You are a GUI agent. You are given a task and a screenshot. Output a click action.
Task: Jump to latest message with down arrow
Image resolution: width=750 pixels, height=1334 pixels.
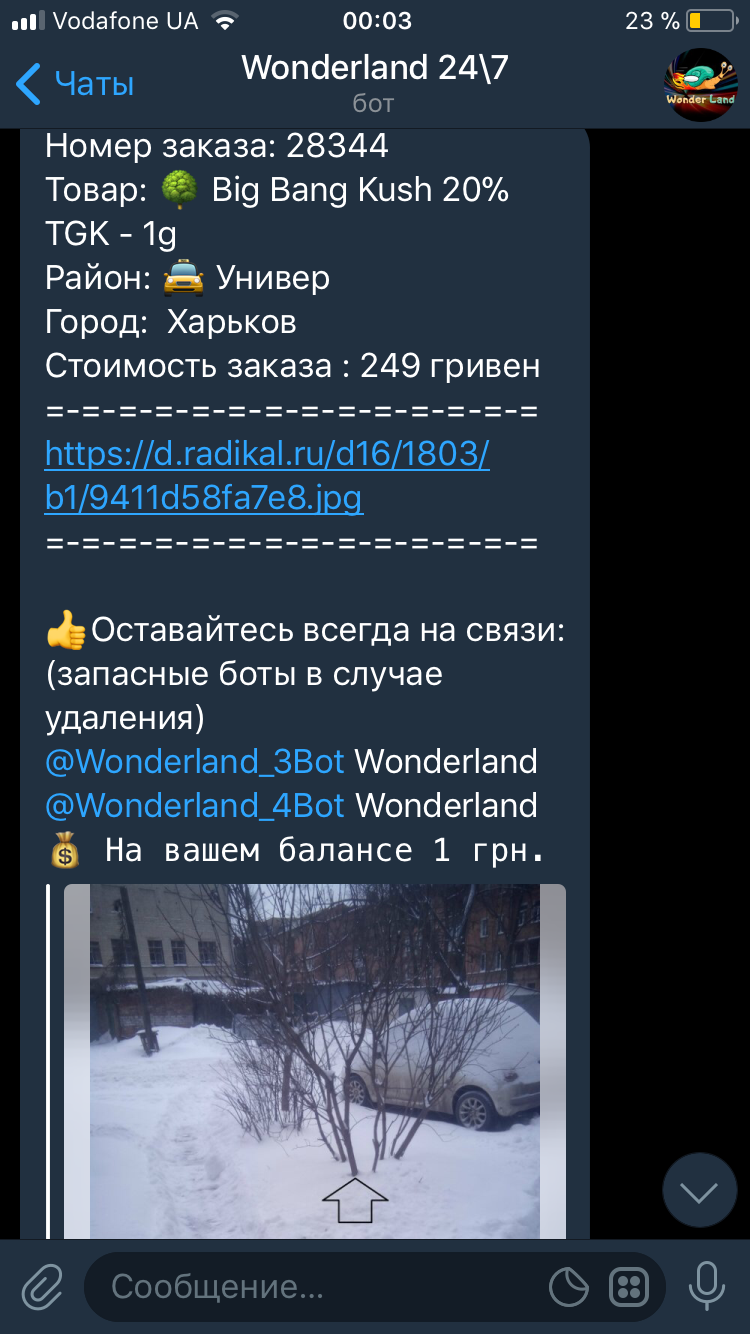(699, 1191)
